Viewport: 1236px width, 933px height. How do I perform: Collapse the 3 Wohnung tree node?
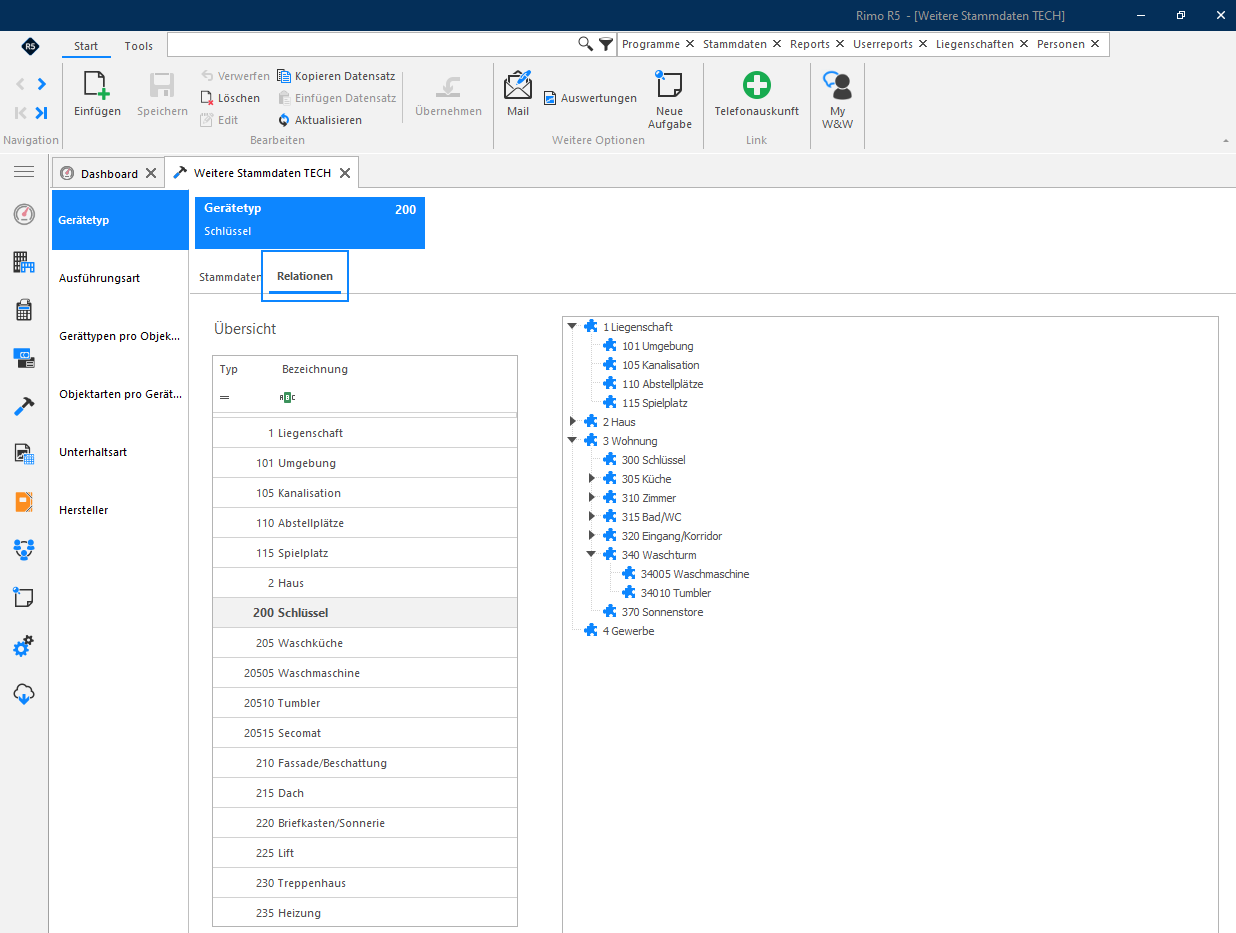pyautogui.click(x=573, y=440)
